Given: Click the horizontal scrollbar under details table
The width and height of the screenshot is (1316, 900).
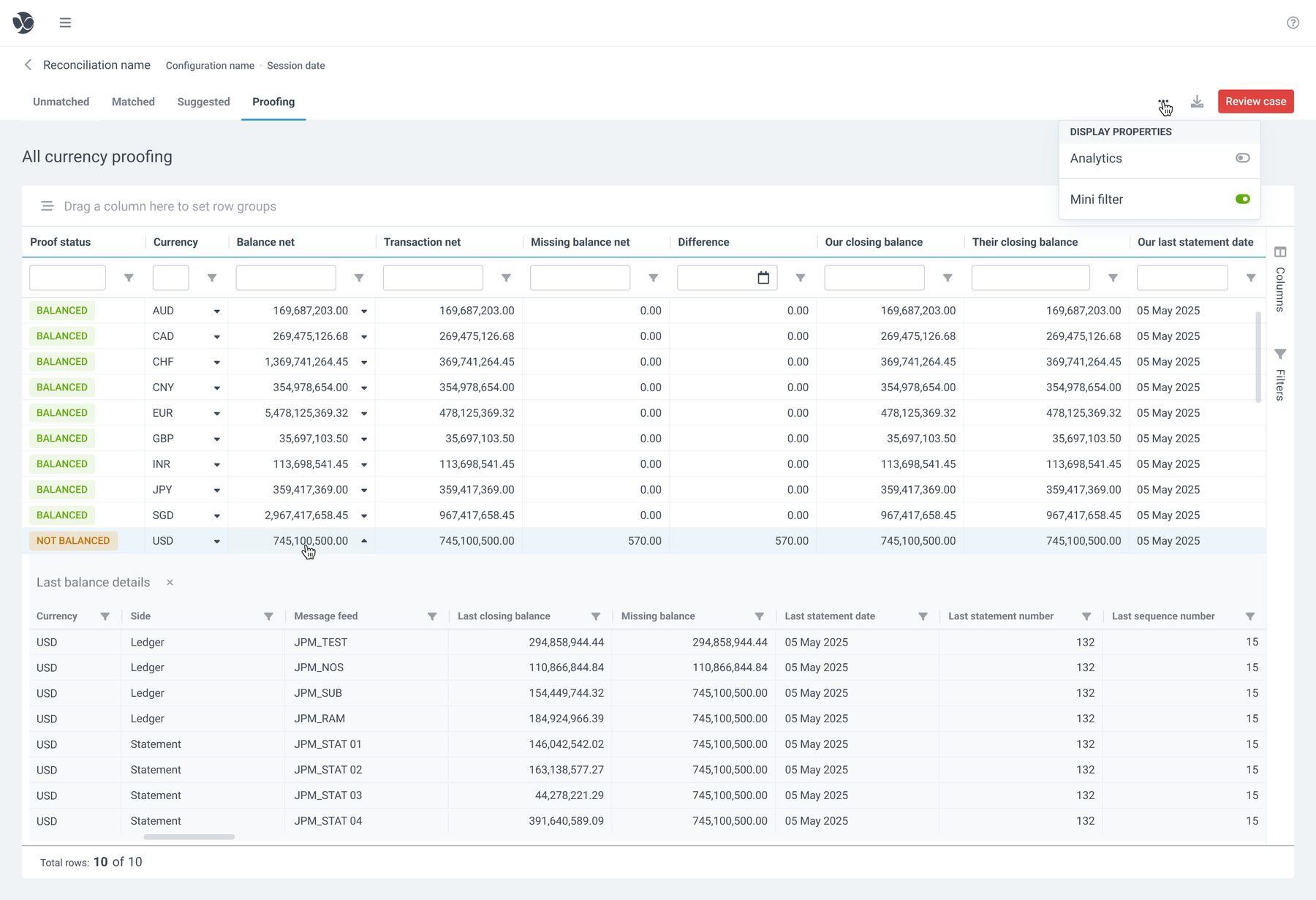Looking at the screenshot, I should tap(189, 837).
